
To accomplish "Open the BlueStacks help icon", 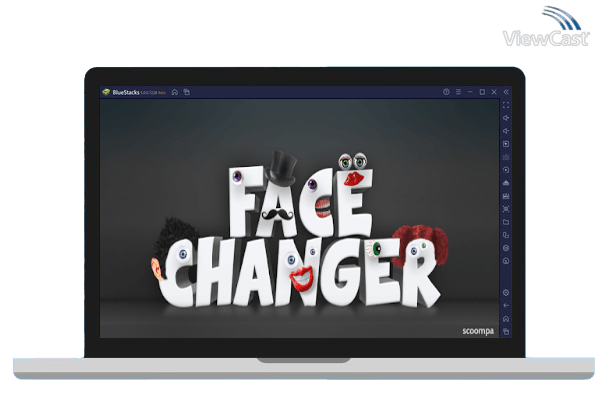I will tap(446, 92).
